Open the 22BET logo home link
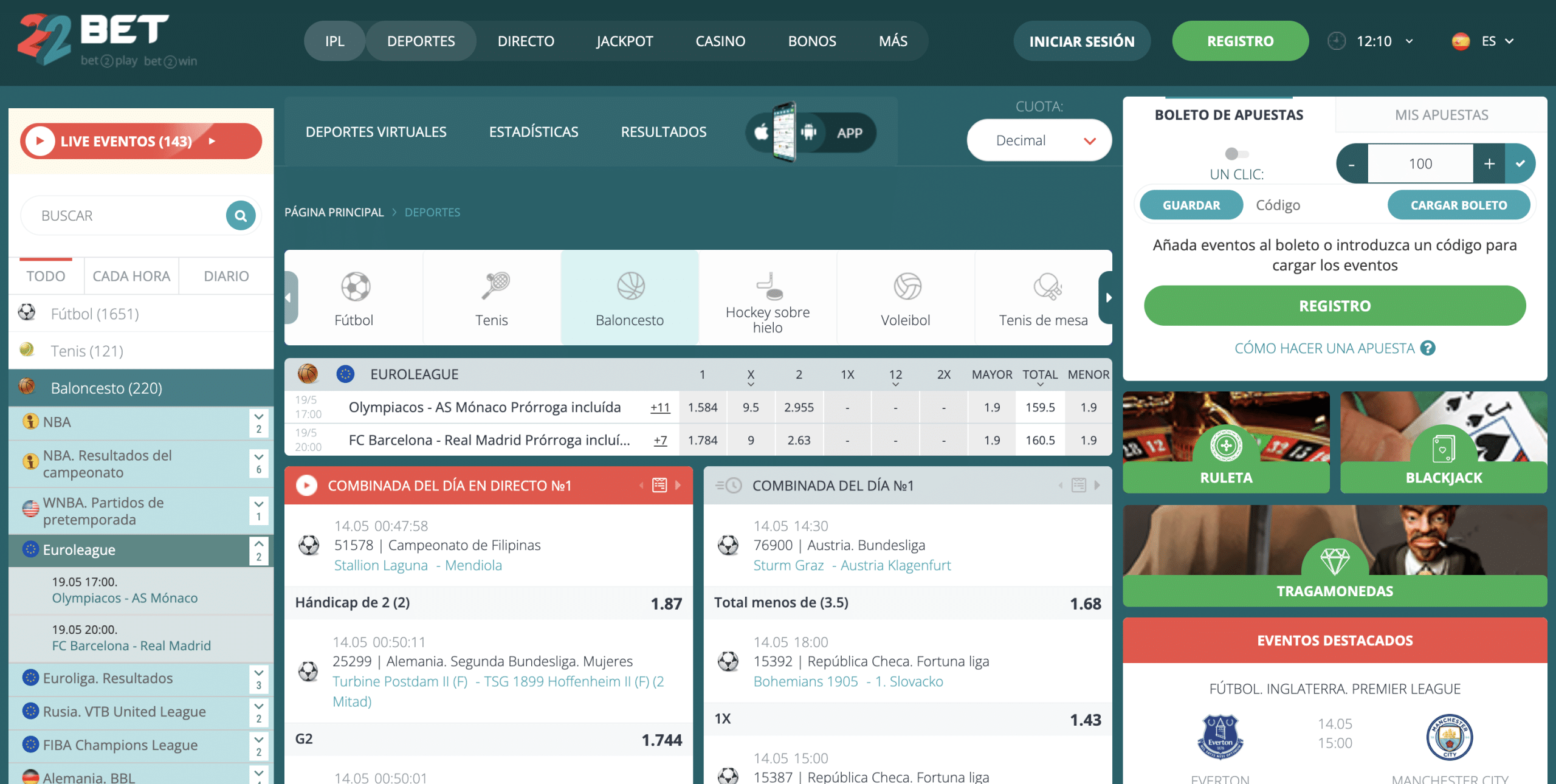The width and height of the screenshot is (1556, 784). (108, 40)
